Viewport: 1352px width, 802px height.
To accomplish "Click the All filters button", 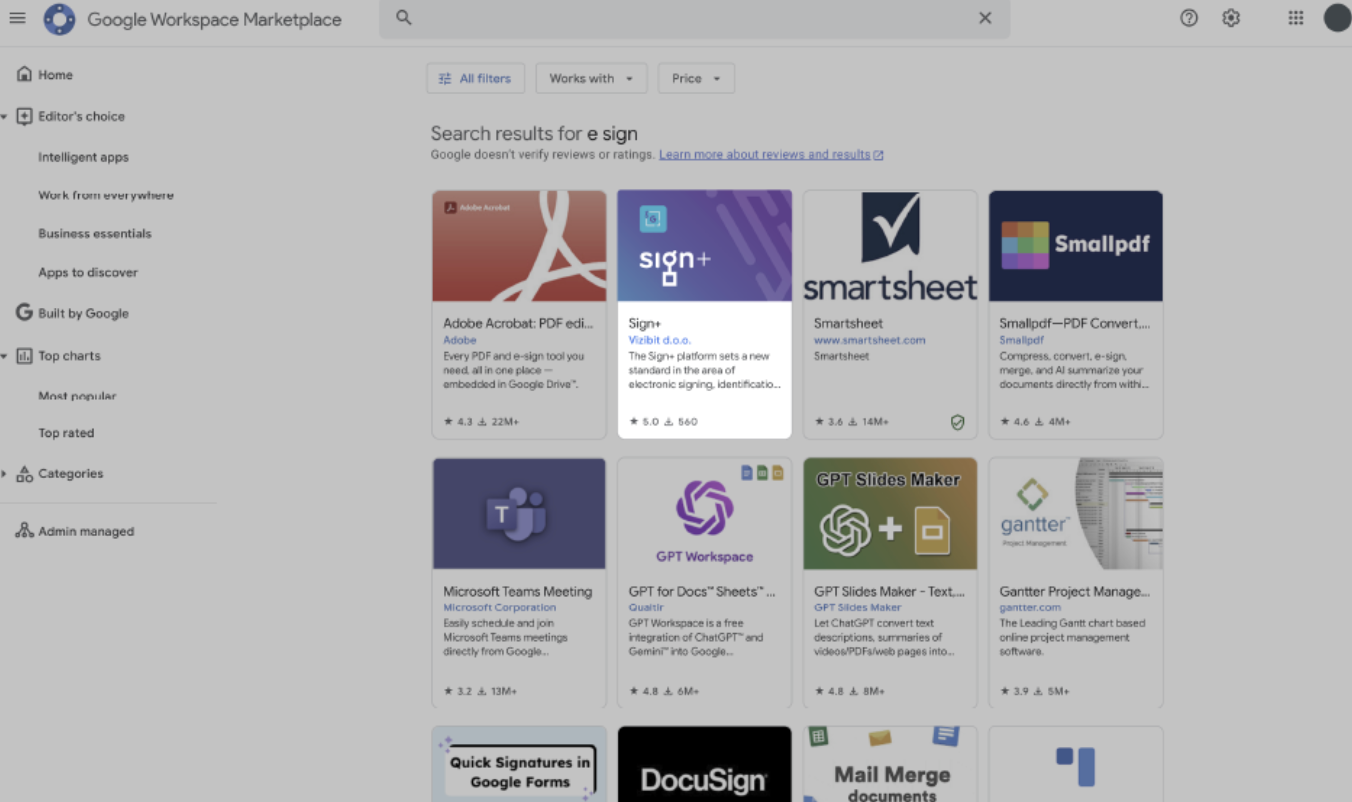I will [x=475, y=78].
